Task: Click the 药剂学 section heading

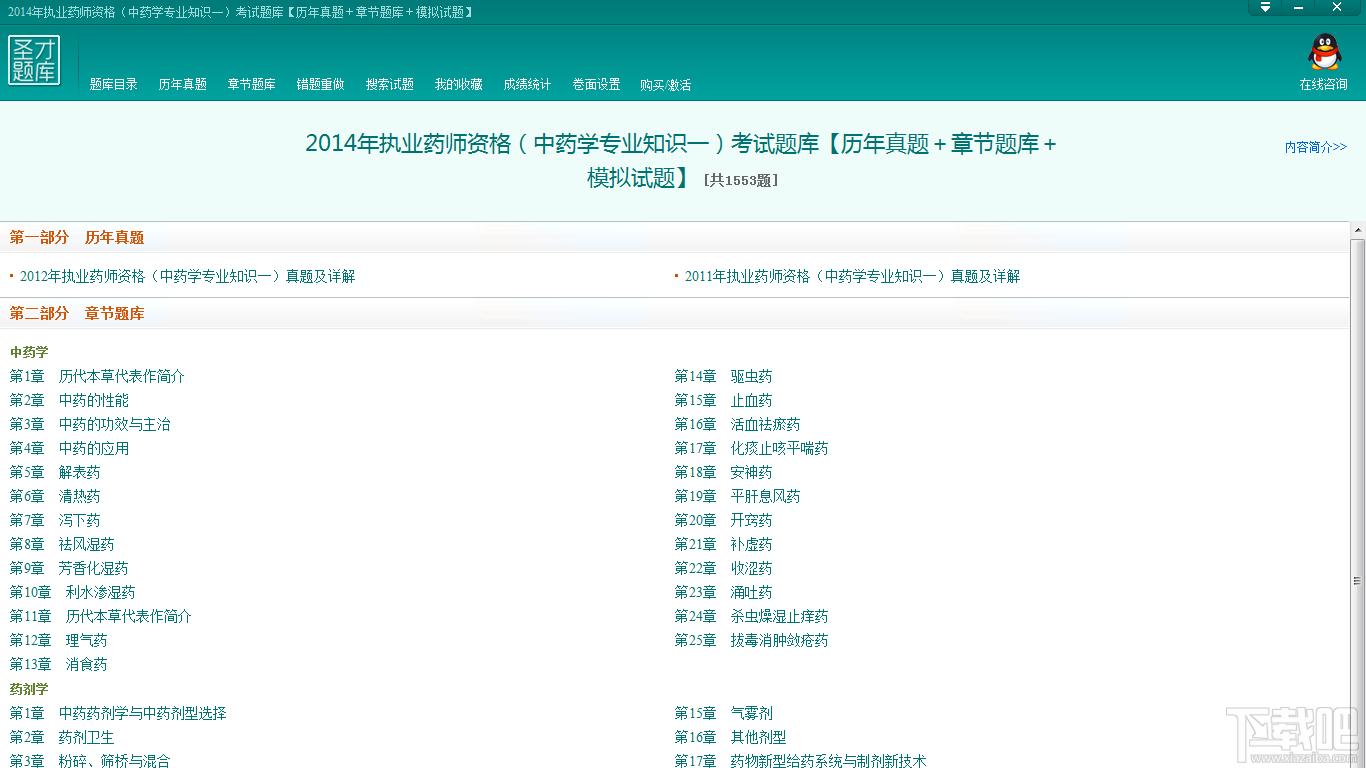Action: coord(29,689)
